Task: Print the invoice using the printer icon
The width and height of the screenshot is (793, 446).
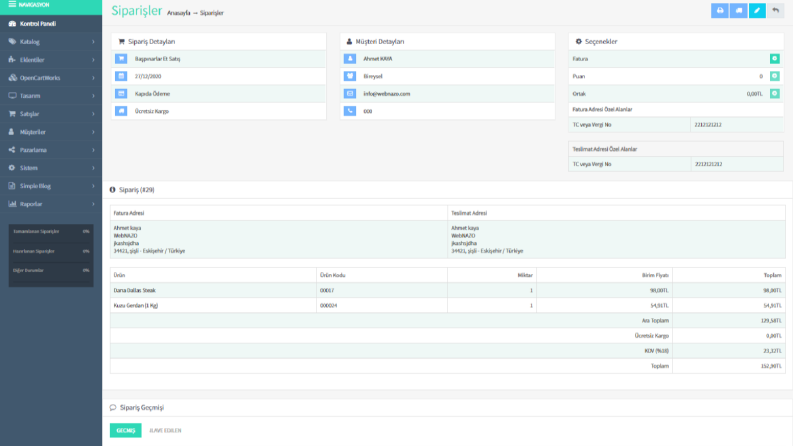Action: point(720,11)
